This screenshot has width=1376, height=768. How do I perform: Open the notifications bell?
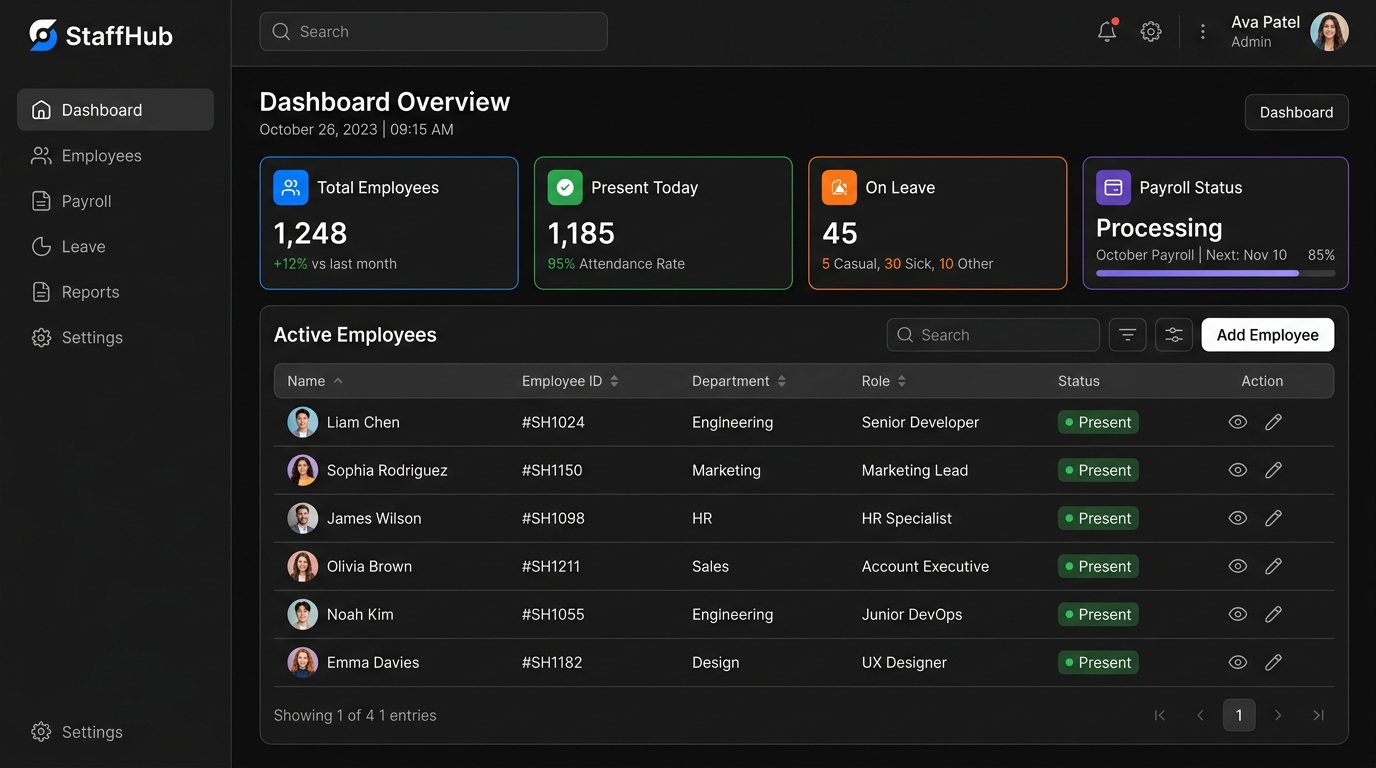coord(1107,31)
